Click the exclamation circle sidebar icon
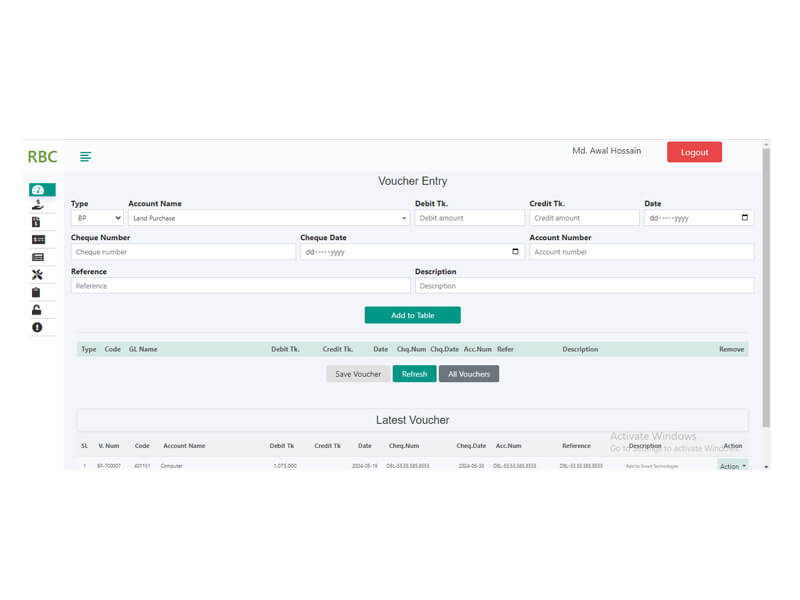Image resolution: width=800 pixels, height=600 pixels. tap(37, 327)
